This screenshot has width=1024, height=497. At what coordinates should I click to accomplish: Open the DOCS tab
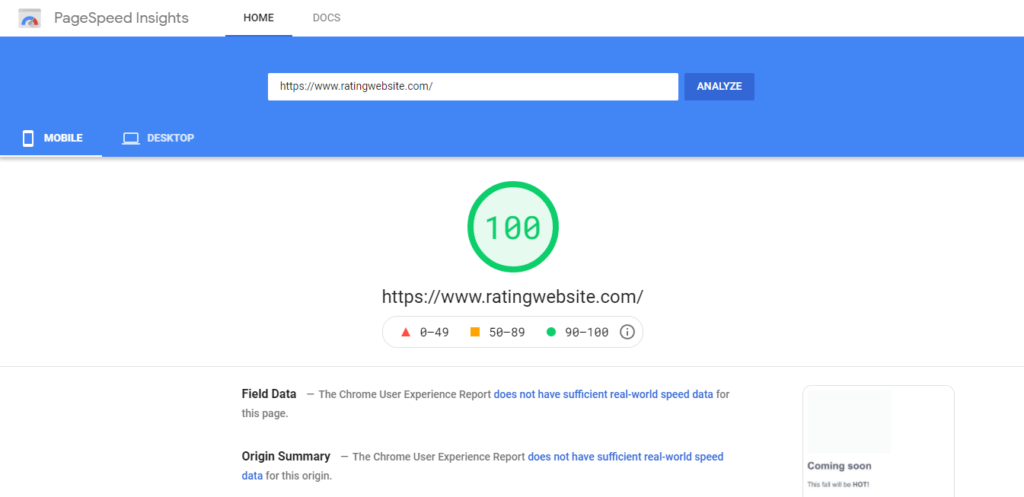point(327,18)
